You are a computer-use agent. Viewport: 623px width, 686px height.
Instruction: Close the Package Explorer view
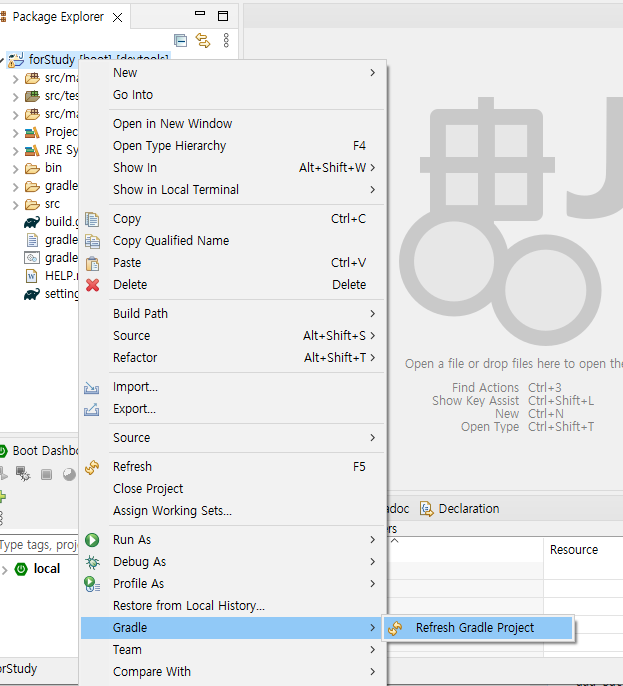pyautogui.click(x=117, y=18)
